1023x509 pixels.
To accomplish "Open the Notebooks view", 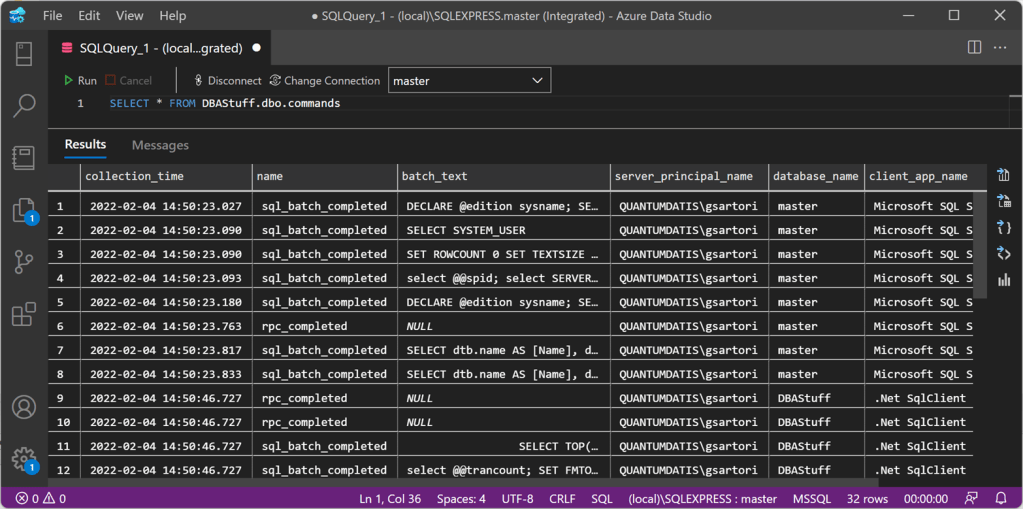I will point(24,157).
